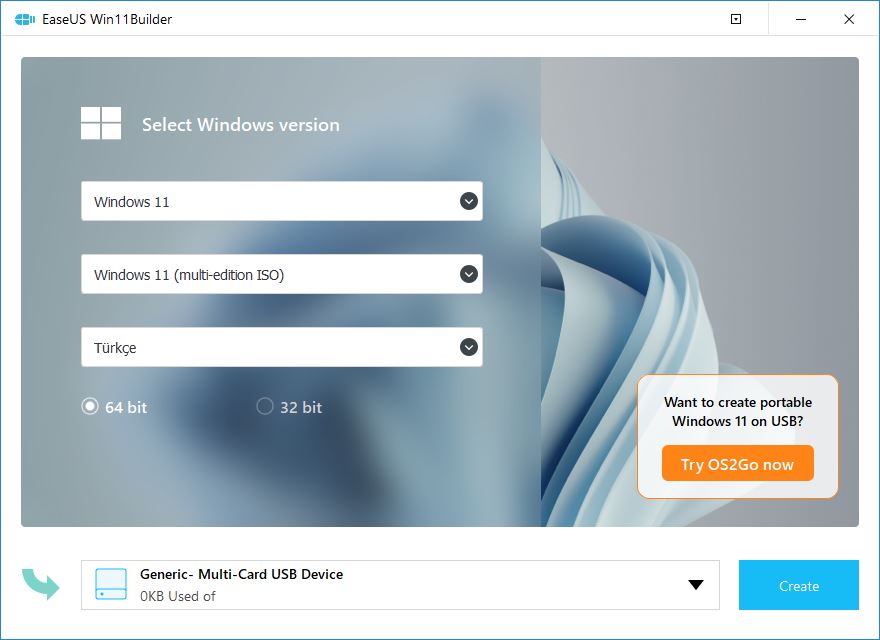This screenshot has width=880, height=640.
Task: Click the teal curved arrow icon
Action: (40, 584)
